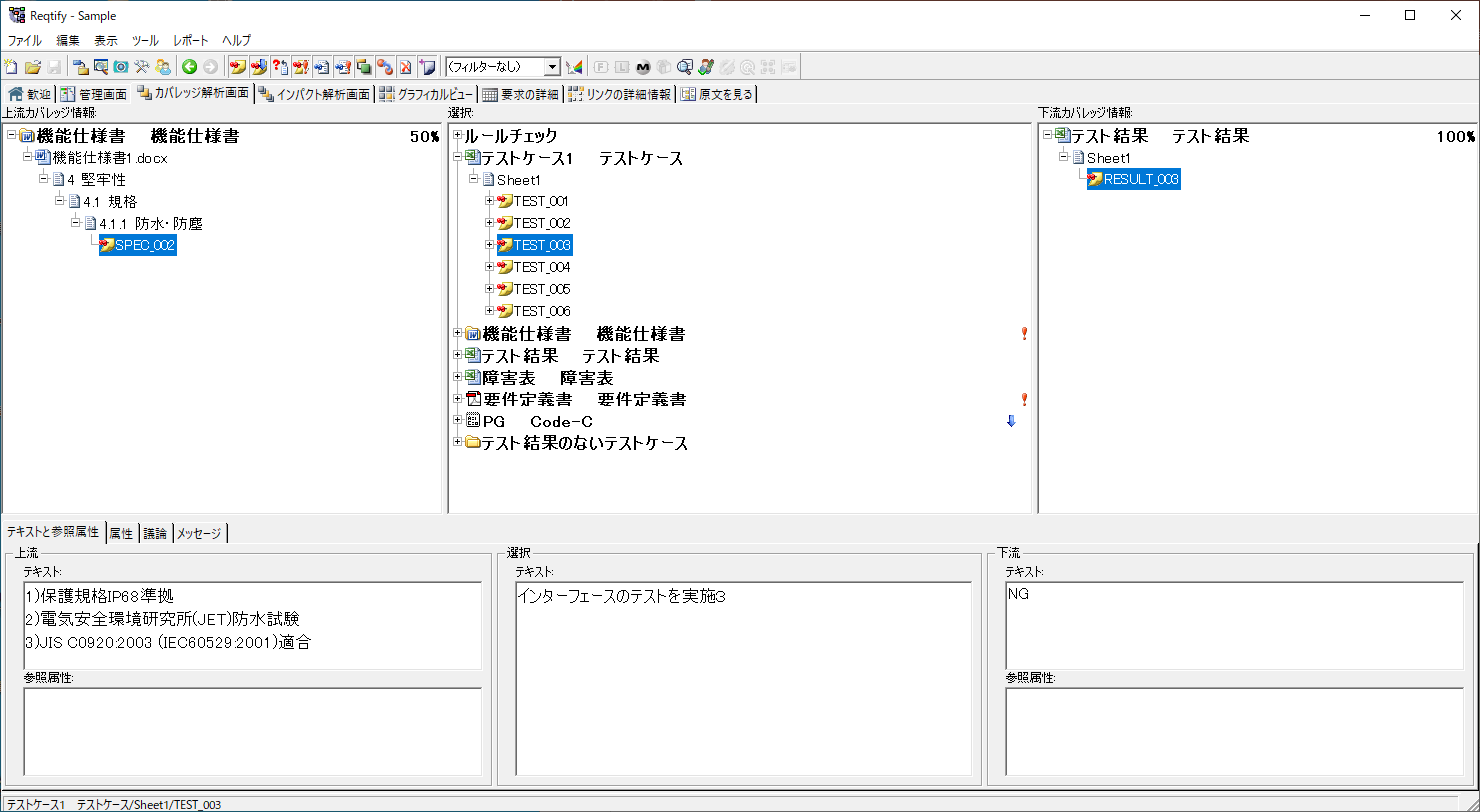Click the new project toolbar icon
1480x812 pixels.
(x=11, y=67)
